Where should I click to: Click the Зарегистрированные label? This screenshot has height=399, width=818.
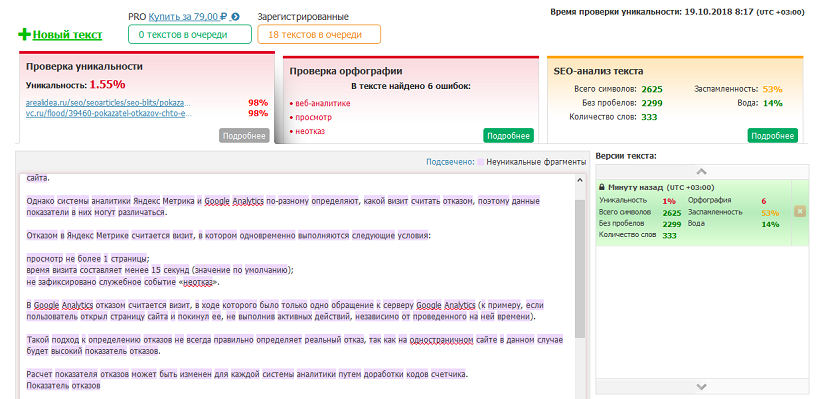click(303, 17)
